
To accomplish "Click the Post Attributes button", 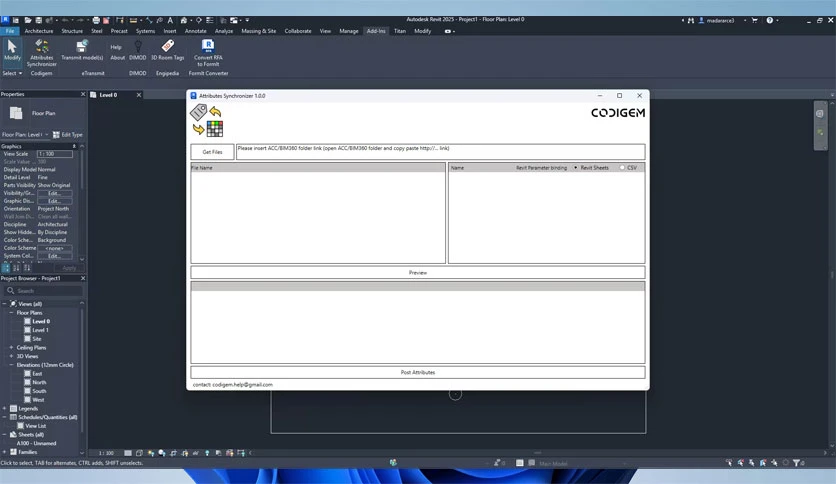I will click(x=417, y=372).
